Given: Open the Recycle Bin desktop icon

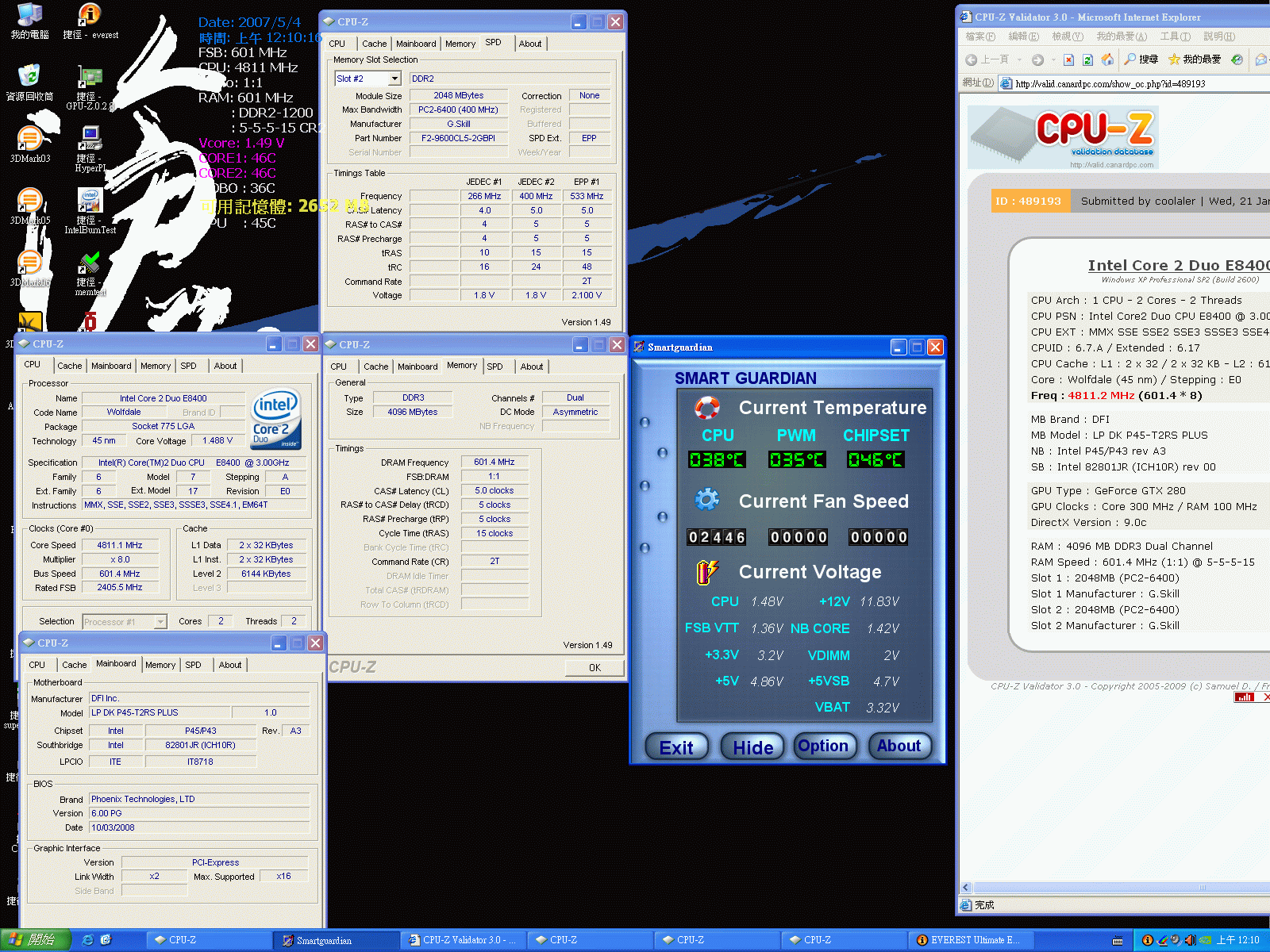Looking at the screenshot, I should [29, 83].
